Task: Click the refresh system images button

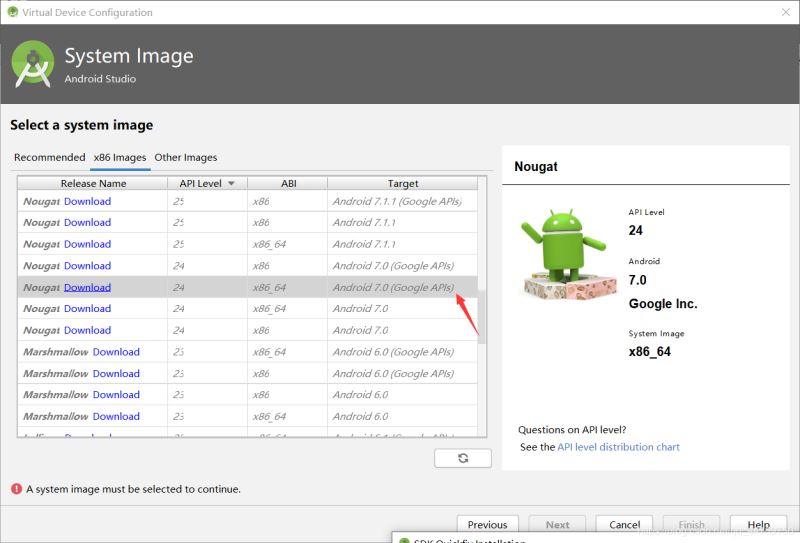Action: click(463, 458)
